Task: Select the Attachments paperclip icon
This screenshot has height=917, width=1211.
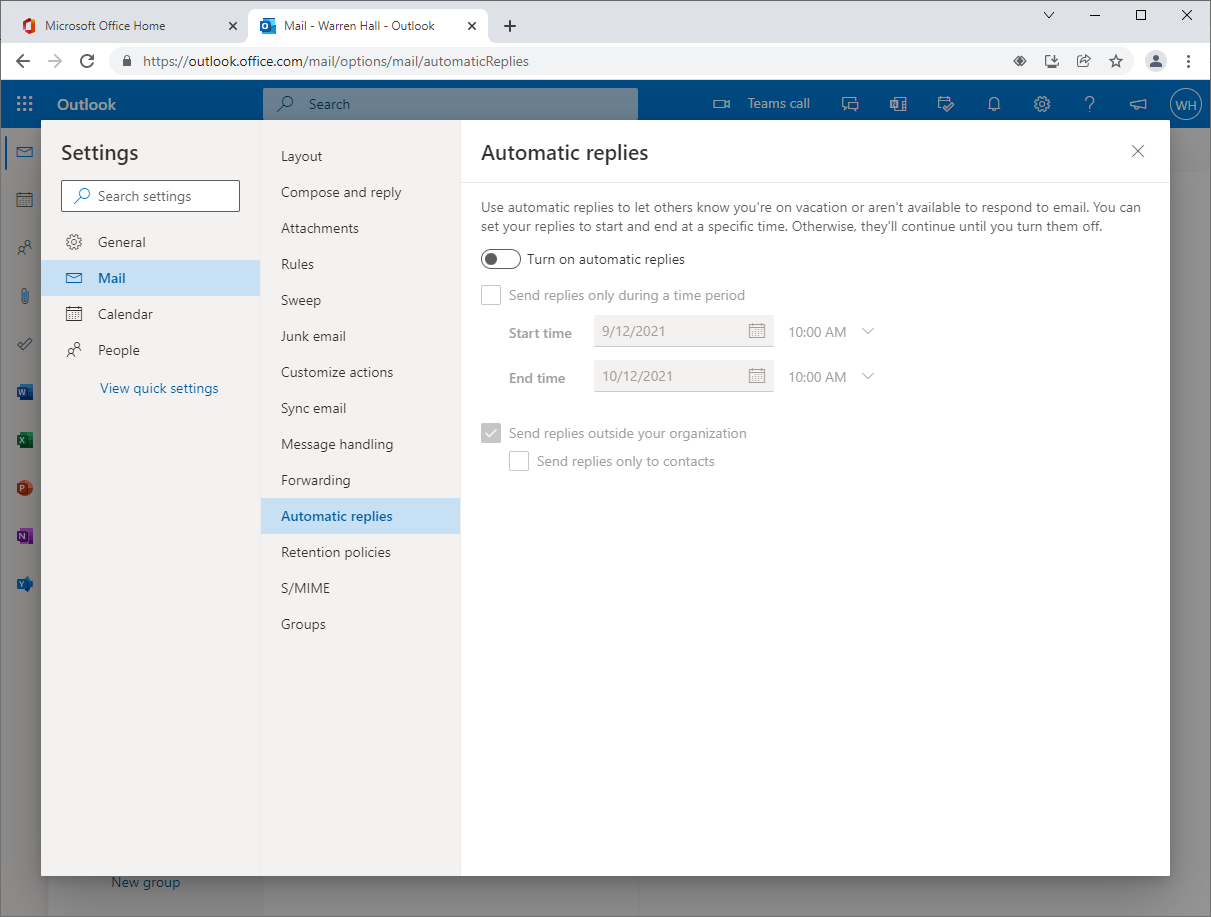Action: (24, 296)
